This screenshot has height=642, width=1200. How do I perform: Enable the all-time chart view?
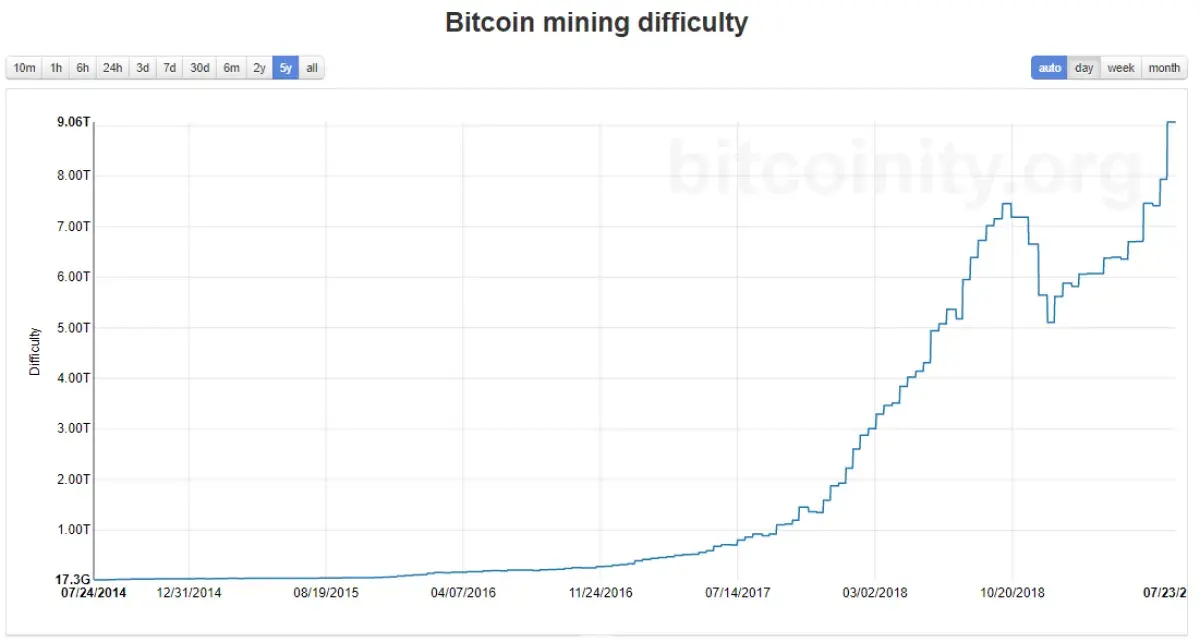click(x=311, y=67)
